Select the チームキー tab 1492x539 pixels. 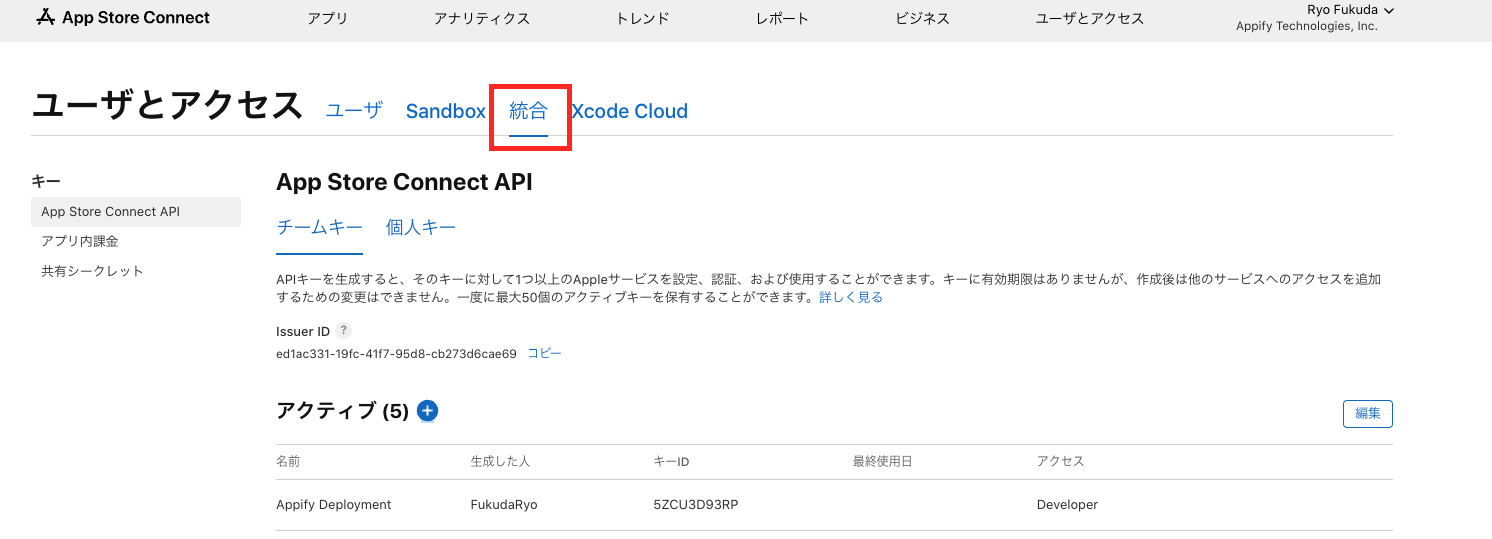[x=319, y=227]
